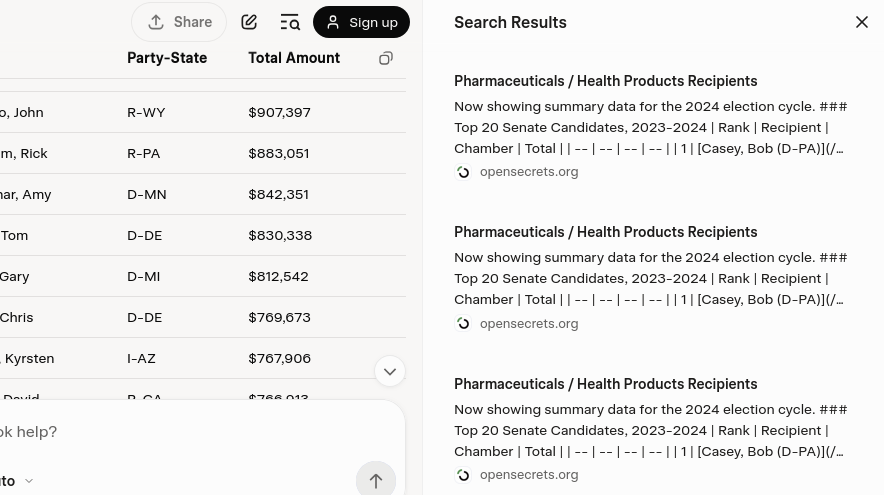
Task: Open second Pharmaceuticals / Health Products Recipients result
Action: [x=605, y=232]
